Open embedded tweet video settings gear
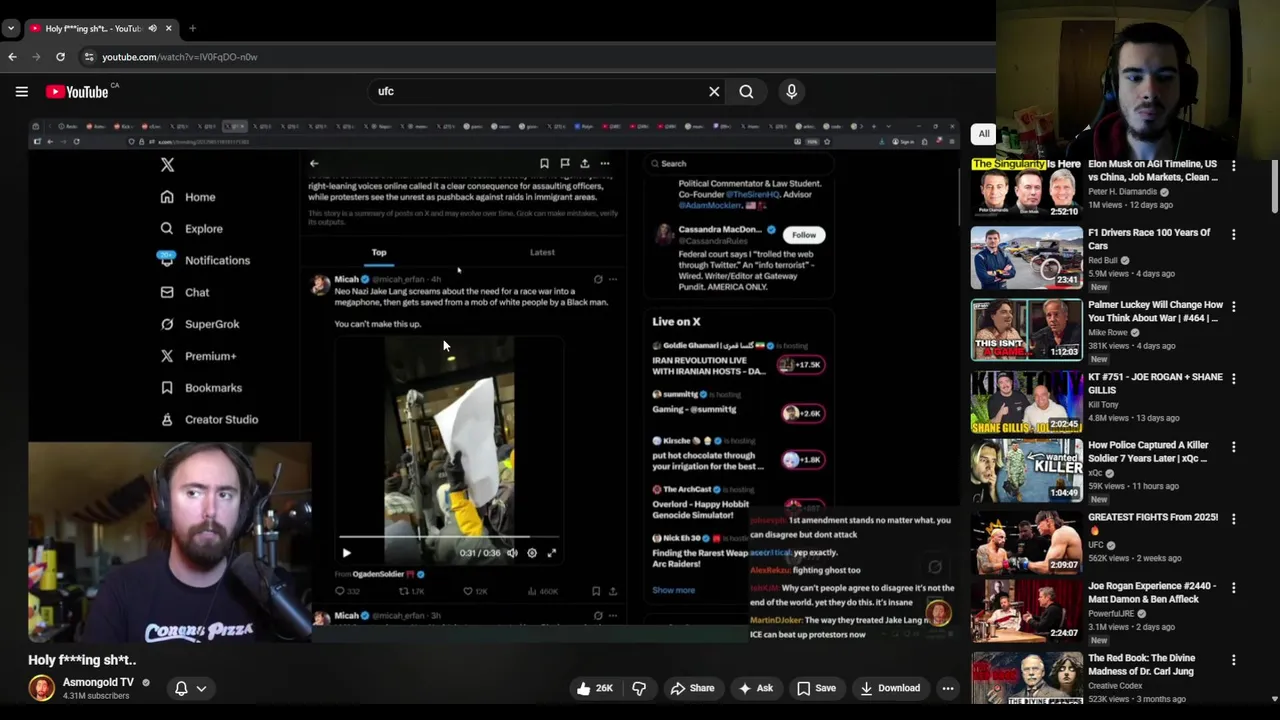Screen dimensions: 1280x720 (x=532, y=553)
